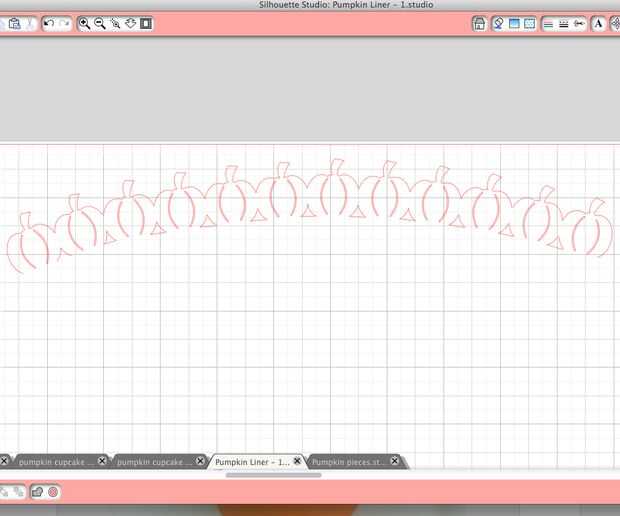Open the Line Color window icon
Image resolution: width=620 pixels, height=516 pixels.
click(548, 24)
